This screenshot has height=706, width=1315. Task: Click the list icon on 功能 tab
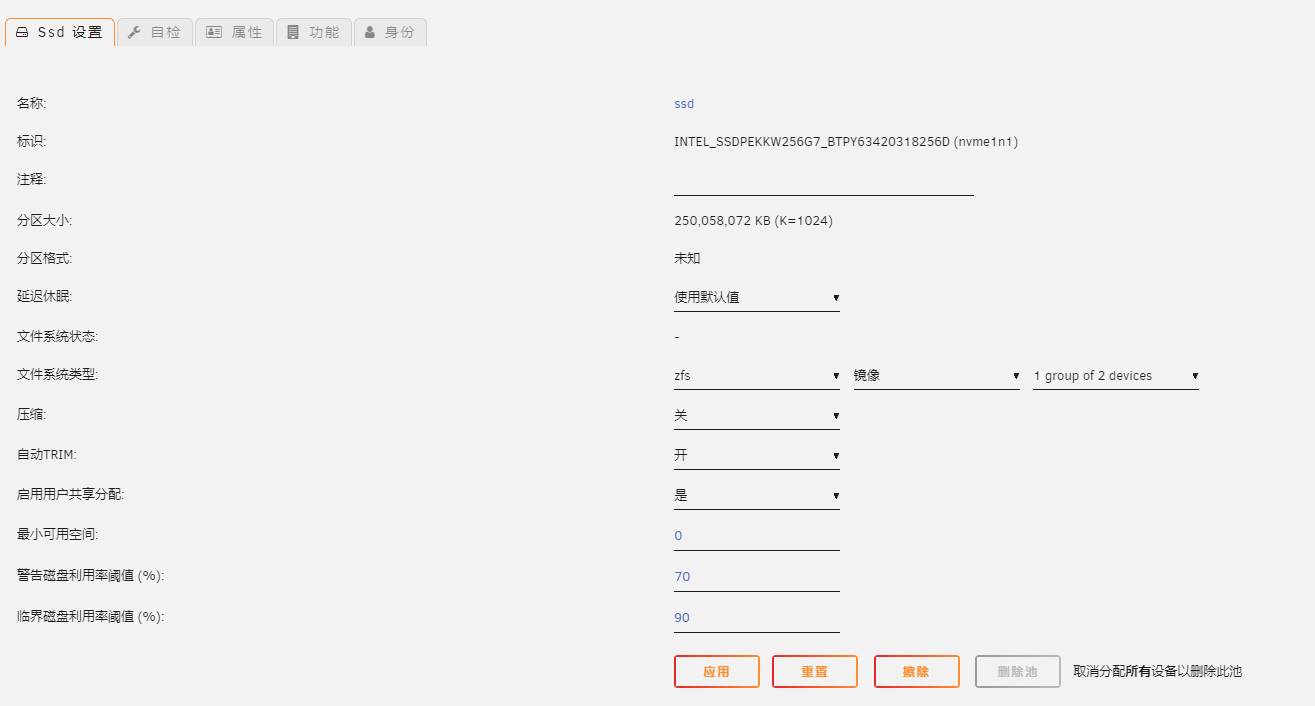click(x=293, y=32)
